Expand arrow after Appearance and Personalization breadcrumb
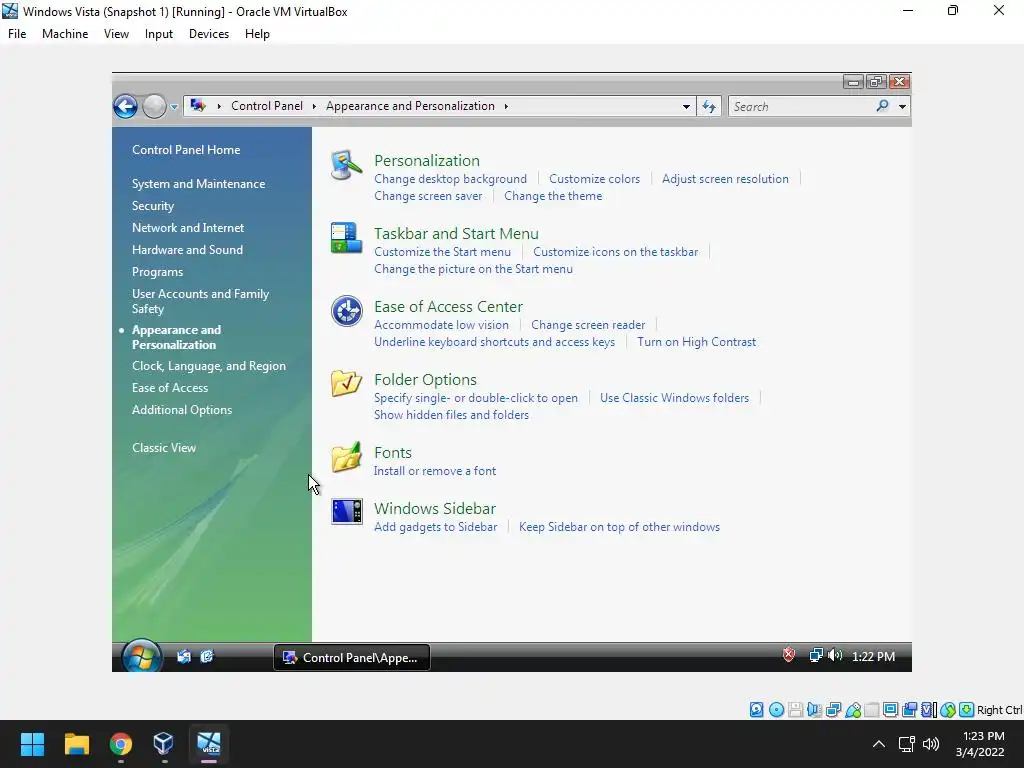The height and width of the screenshot is (768, 1024). click(506, 106)
